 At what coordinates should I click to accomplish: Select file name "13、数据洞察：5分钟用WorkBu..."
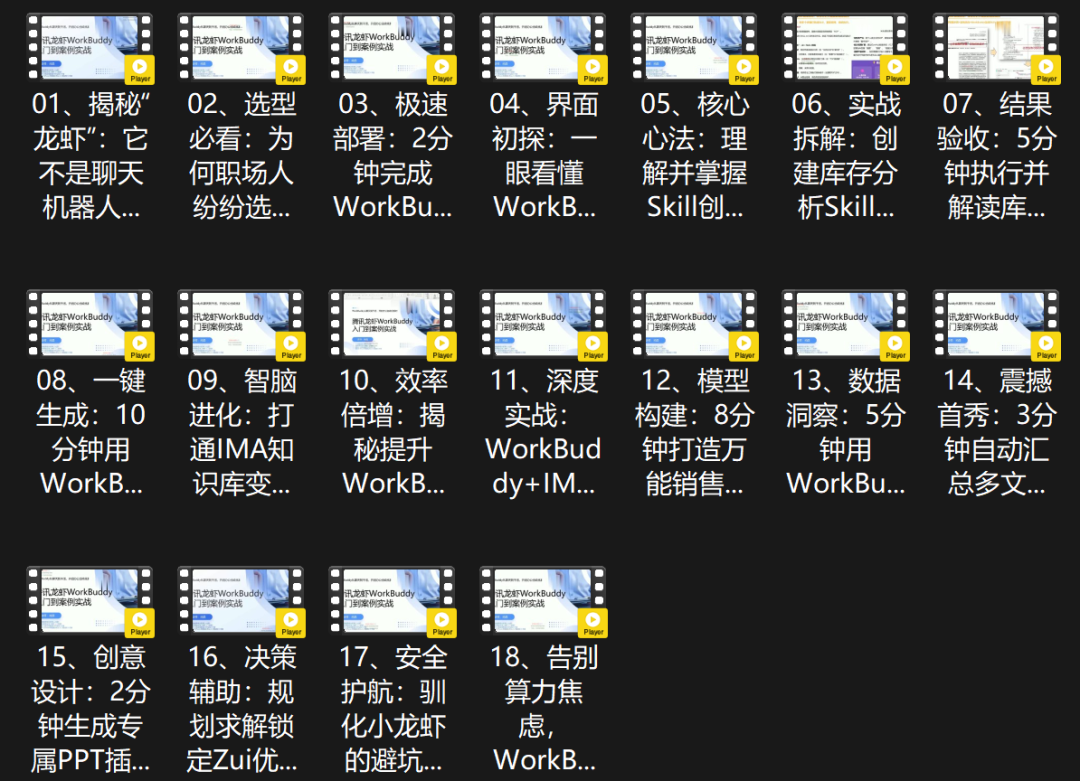click(x=846, y=433)
